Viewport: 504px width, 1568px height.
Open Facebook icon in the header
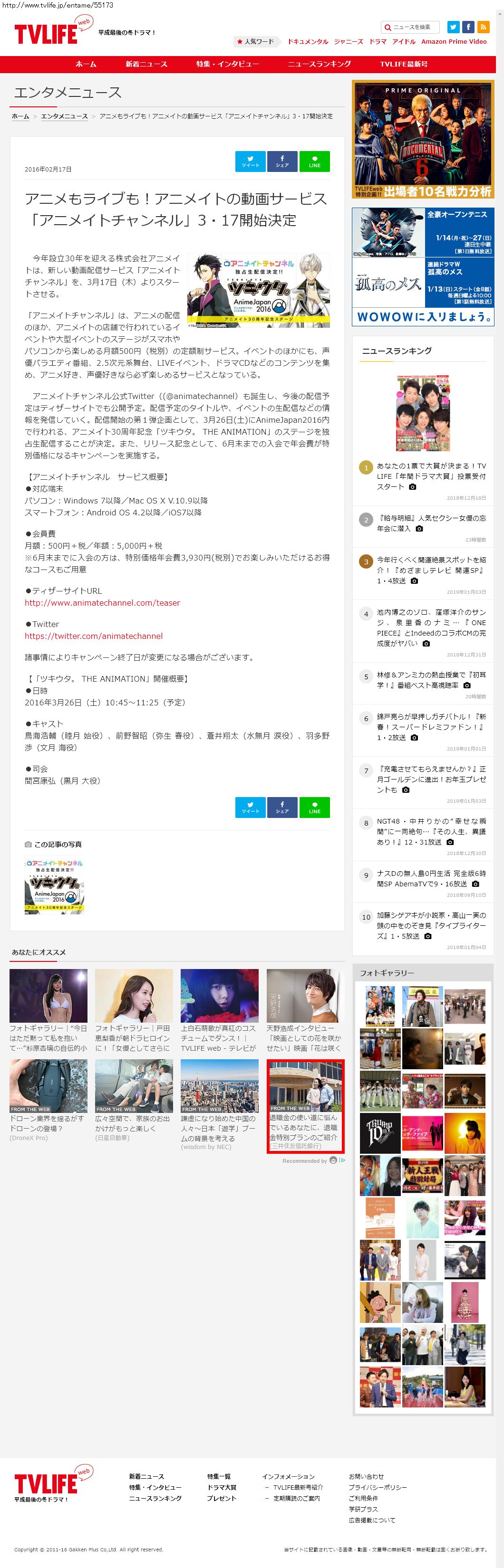pyautogui.click(x=468, y=27)
